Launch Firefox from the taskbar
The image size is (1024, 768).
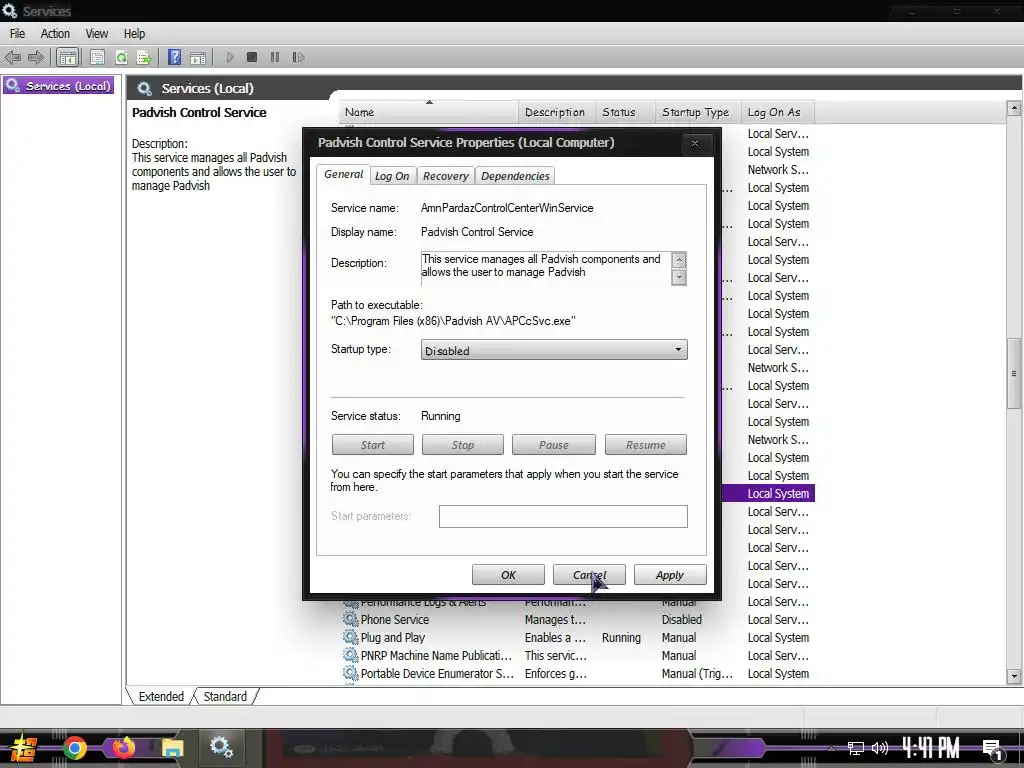(x=123, y=747)
